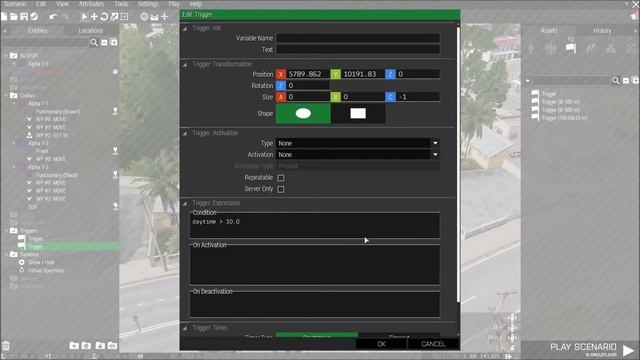640x360 pixels.
Task: Collapse the Trigger: Activation section
Action: [x=185, y=133]
